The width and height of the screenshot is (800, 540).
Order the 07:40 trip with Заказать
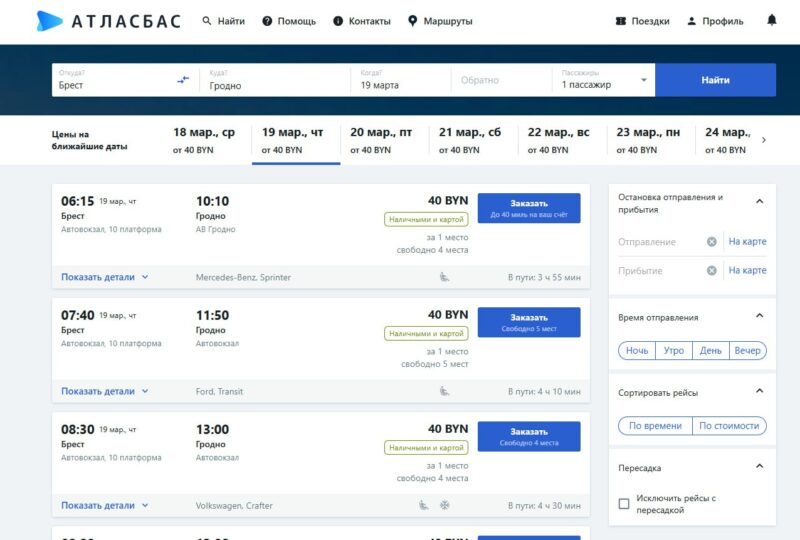click(x=529, y=322)
